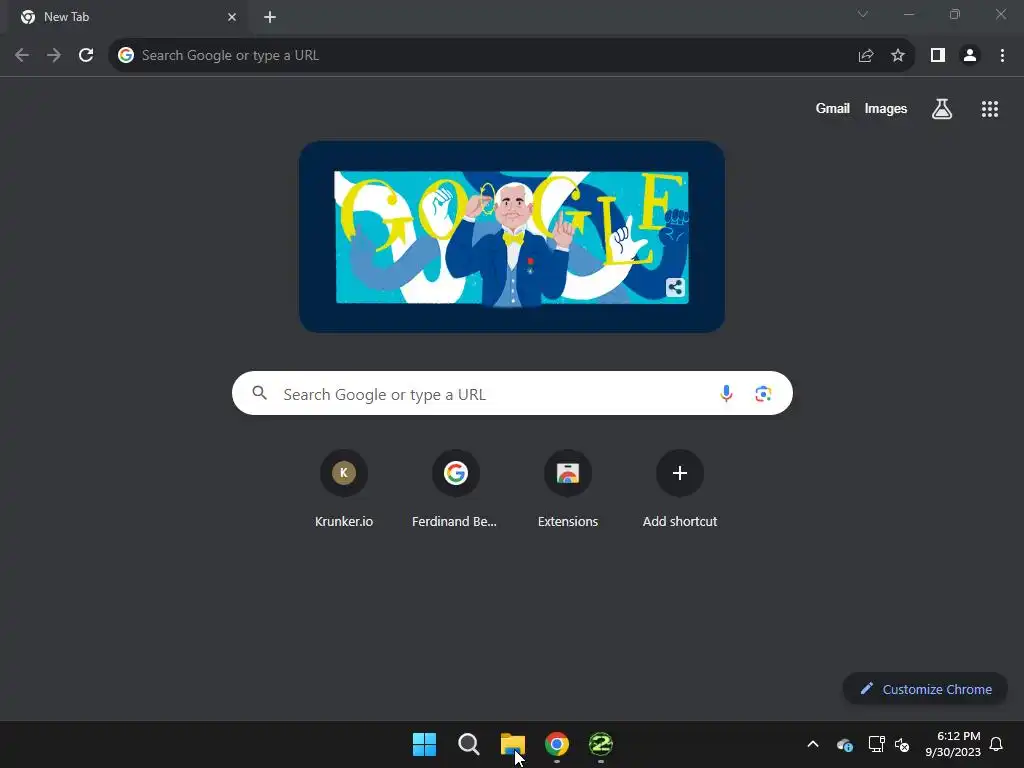This screenshot has height=768, width=1024.
Task: Open File Explorer from the taskbar
Action: coord(513,744)
